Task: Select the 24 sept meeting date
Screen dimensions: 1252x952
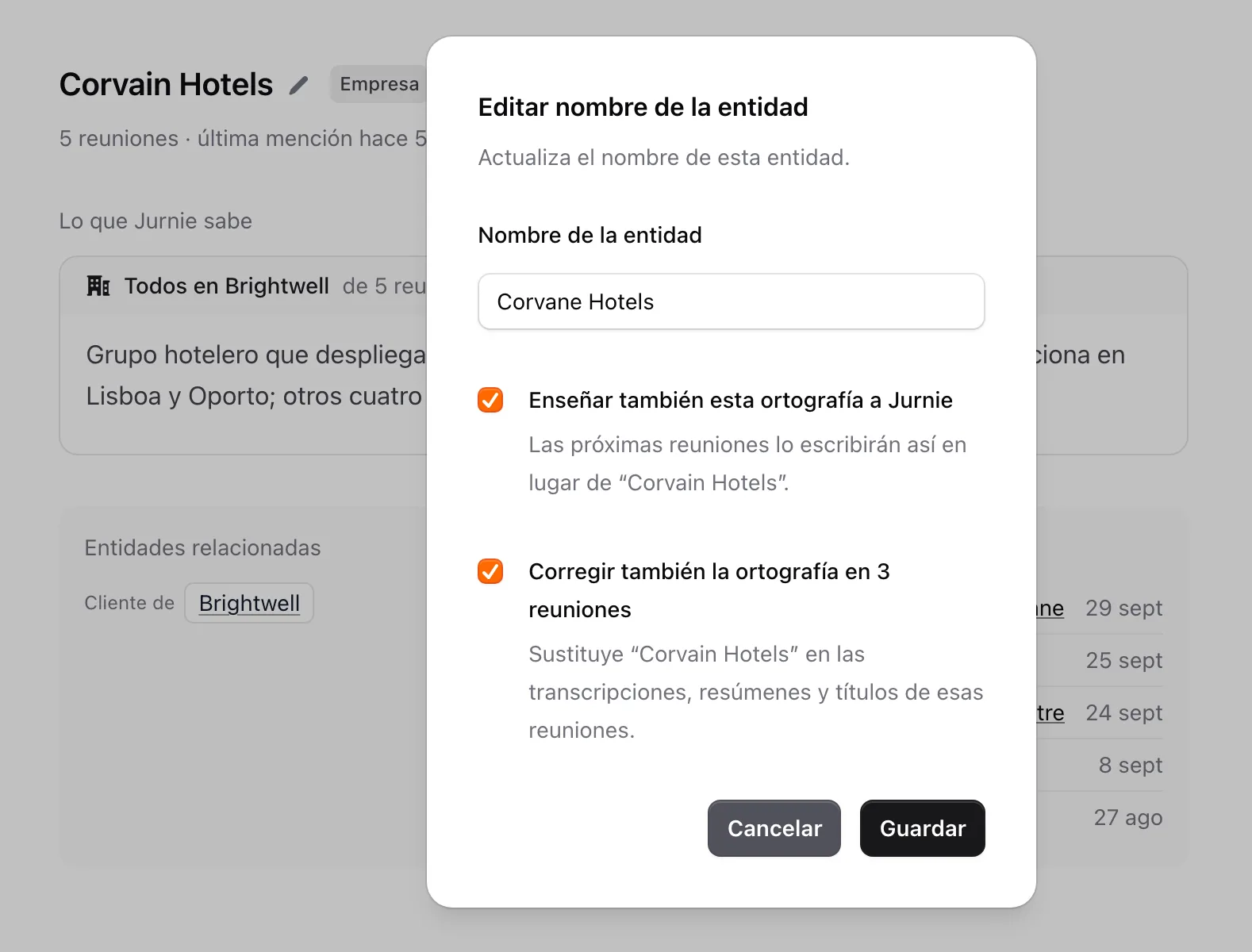Action: [x=1123, y=712]
